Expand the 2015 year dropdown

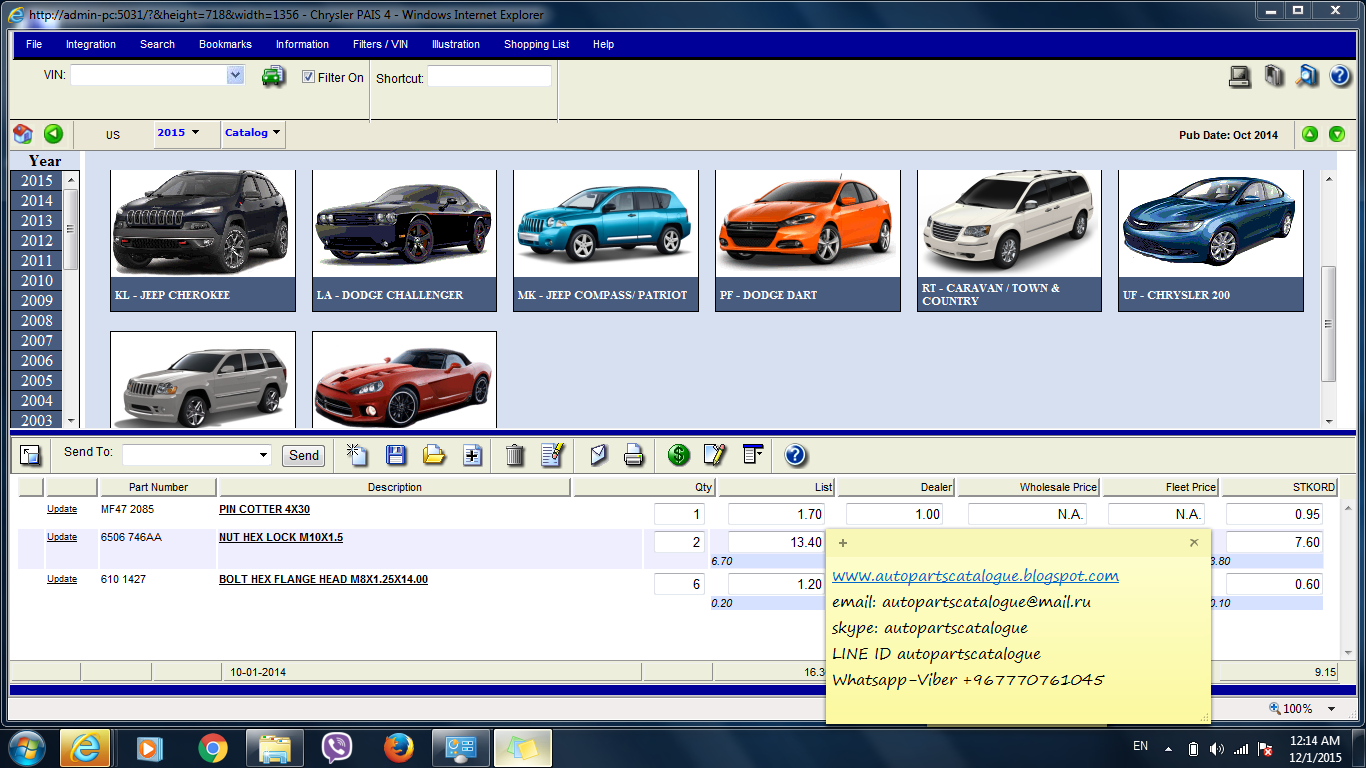(178, 133)
